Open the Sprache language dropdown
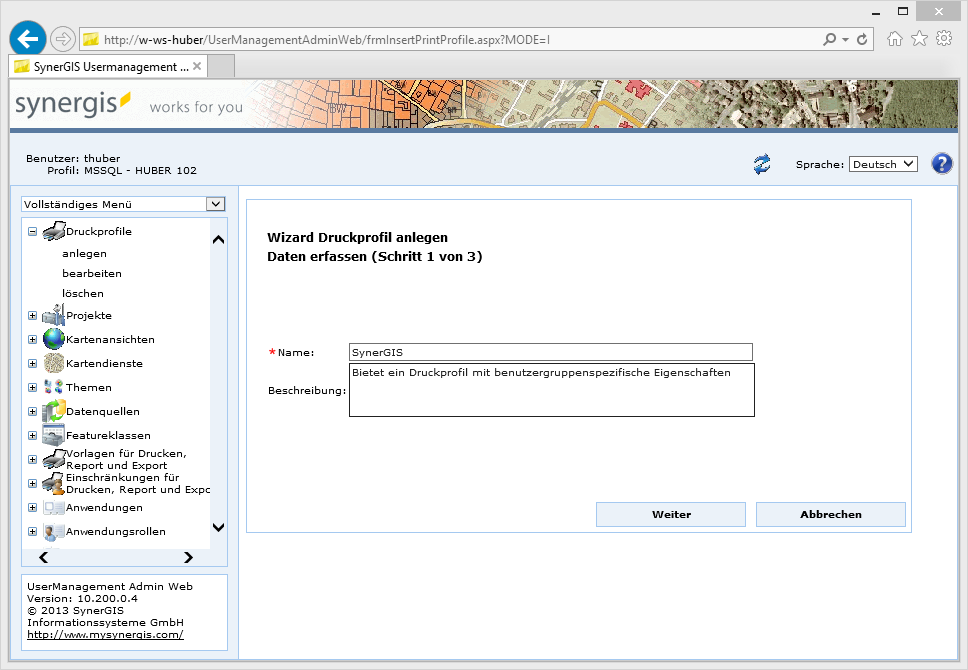 883,164
